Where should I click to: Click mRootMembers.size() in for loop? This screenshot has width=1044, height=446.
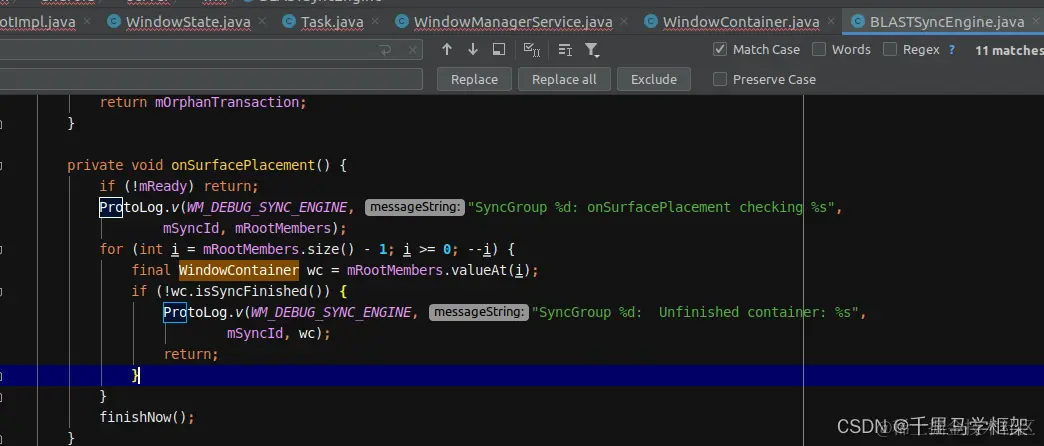pos(278,250)
